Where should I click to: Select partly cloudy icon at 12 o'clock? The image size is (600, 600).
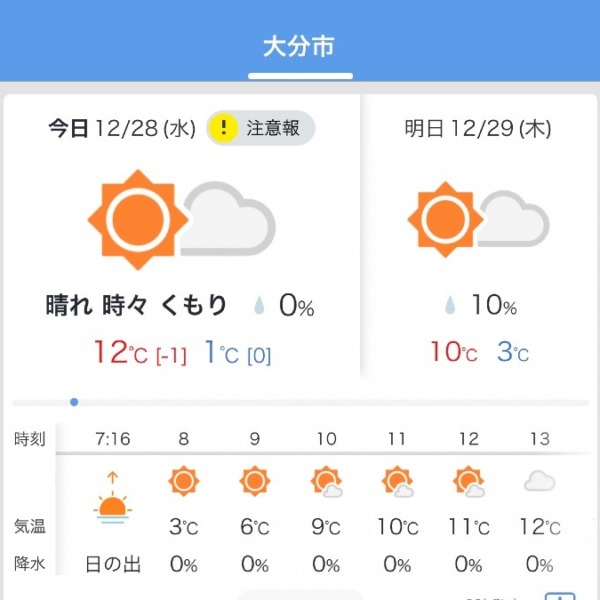click(x=469, y=481)
